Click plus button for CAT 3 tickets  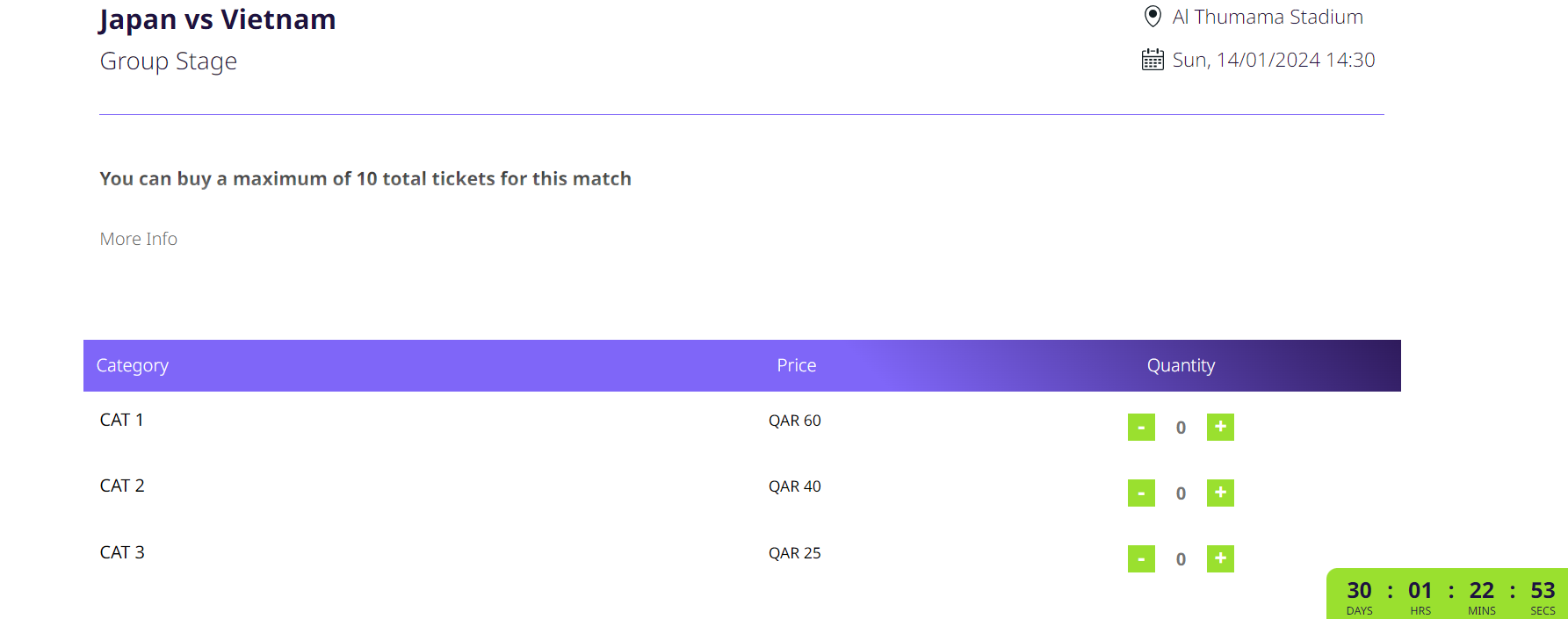point(1220,558)
